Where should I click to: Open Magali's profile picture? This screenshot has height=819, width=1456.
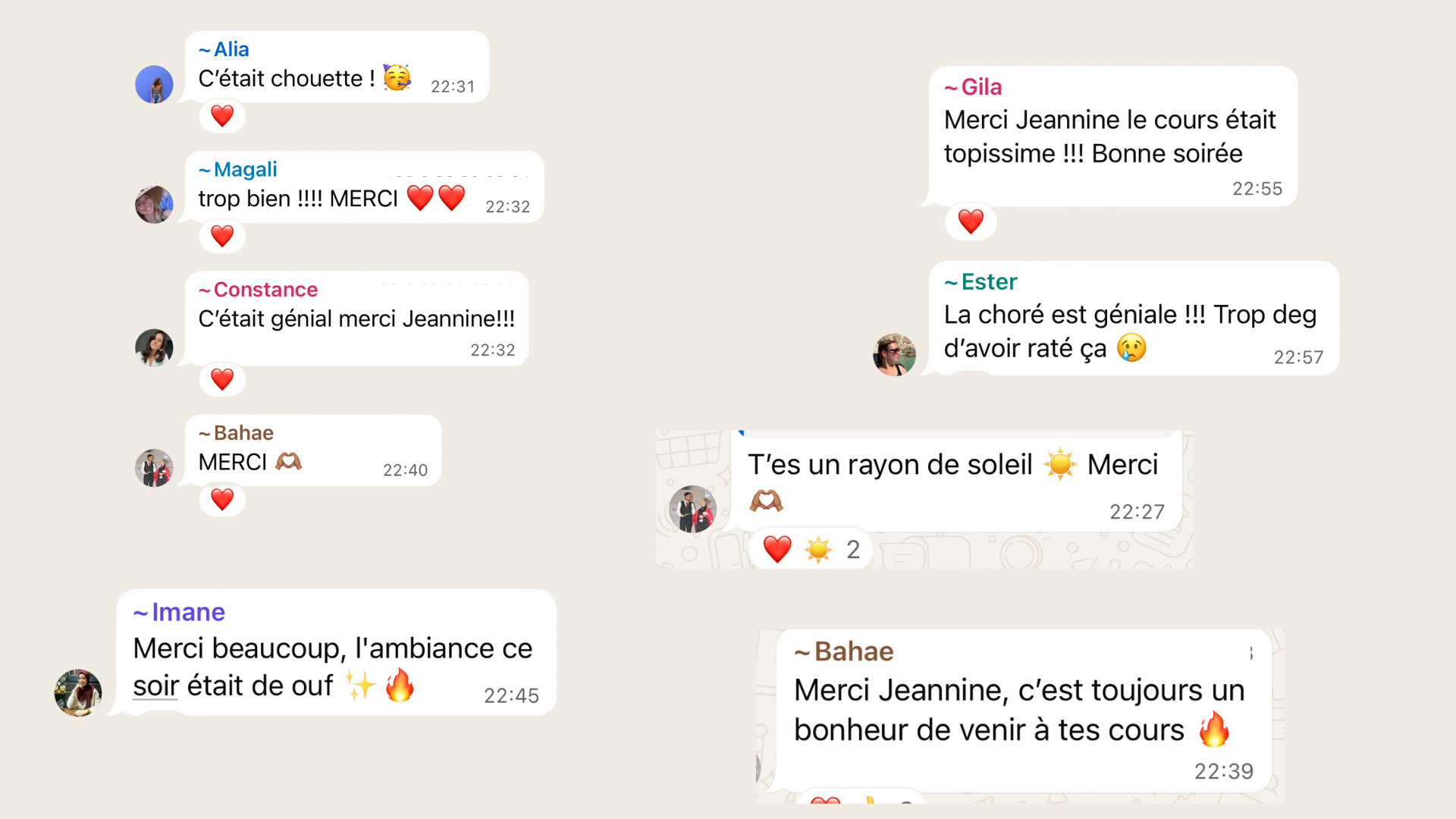pos(154,205)
